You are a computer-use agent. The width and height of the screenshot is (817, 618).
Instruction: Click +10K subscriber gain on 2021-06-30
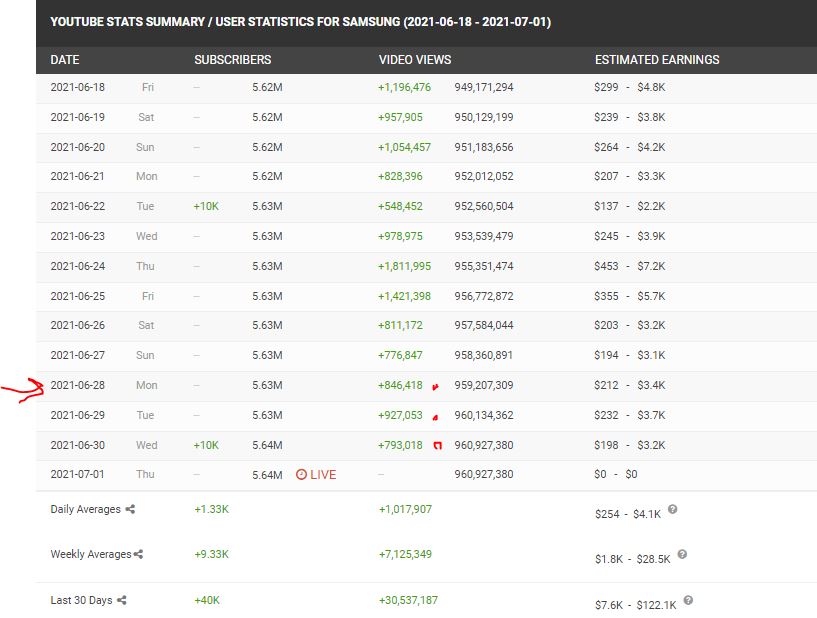[206, 445]
